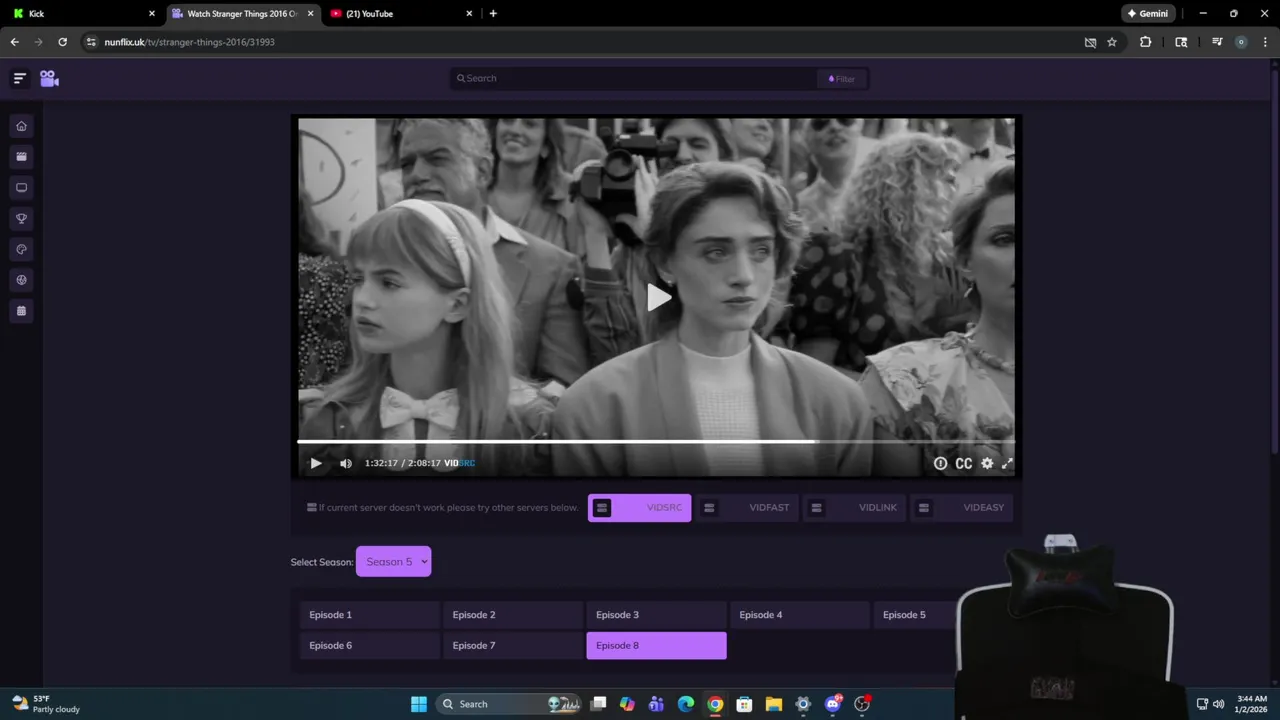Open File Explorer from the taskbar
This screenshot has width=1280, height=720.
click(773, 704)
